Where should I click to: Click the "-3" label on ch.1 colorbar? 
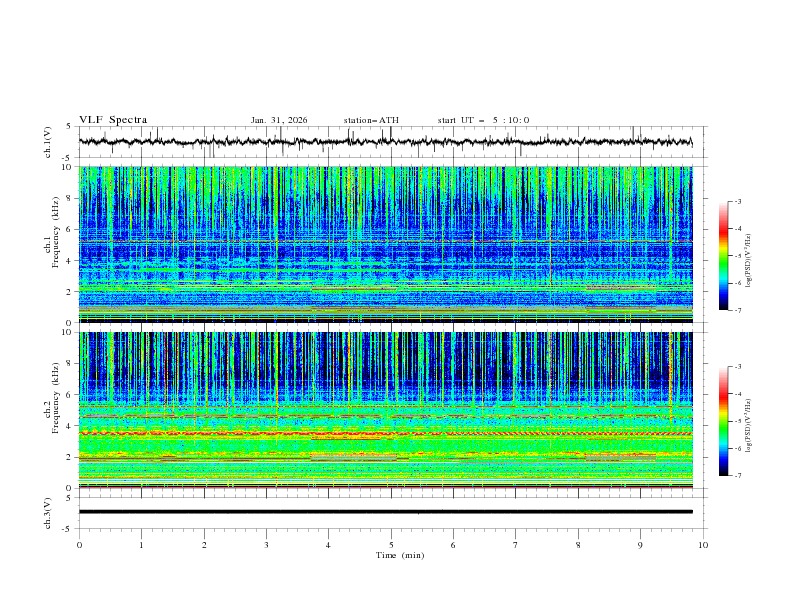738,201
